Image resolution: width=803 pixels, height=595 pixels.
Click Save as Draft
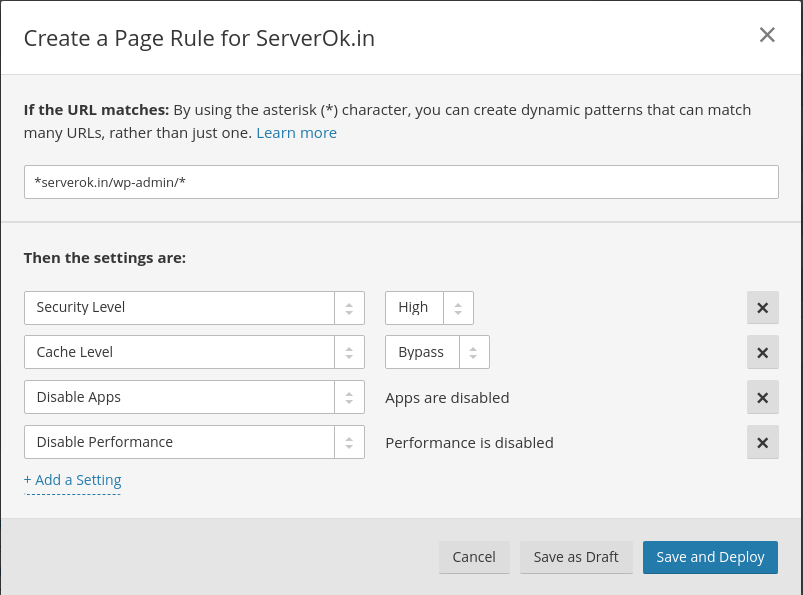click(576, 557)
